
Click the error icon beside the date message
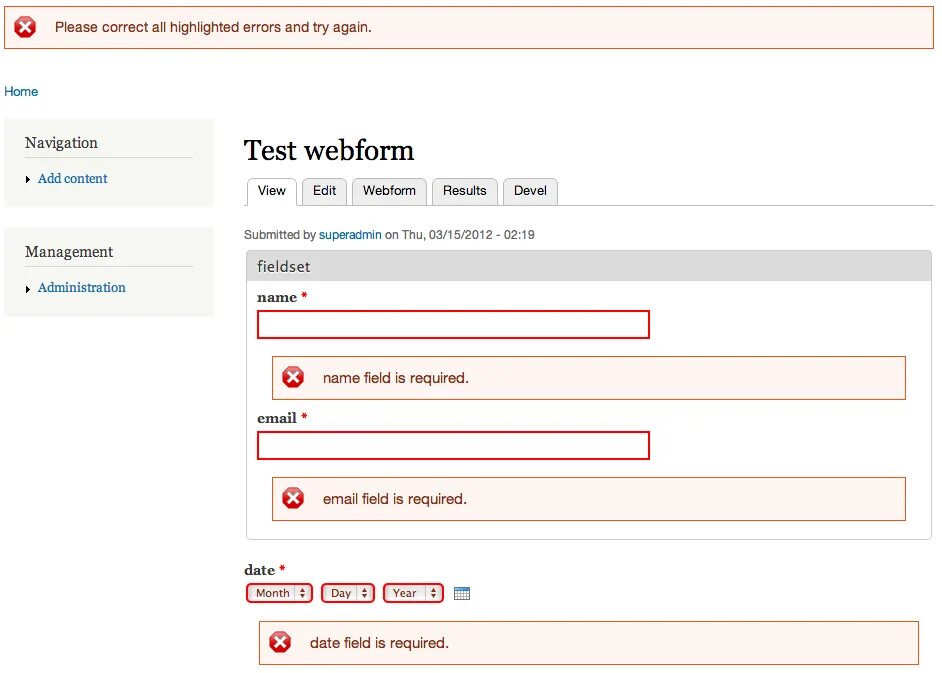(x=280, y=642)
